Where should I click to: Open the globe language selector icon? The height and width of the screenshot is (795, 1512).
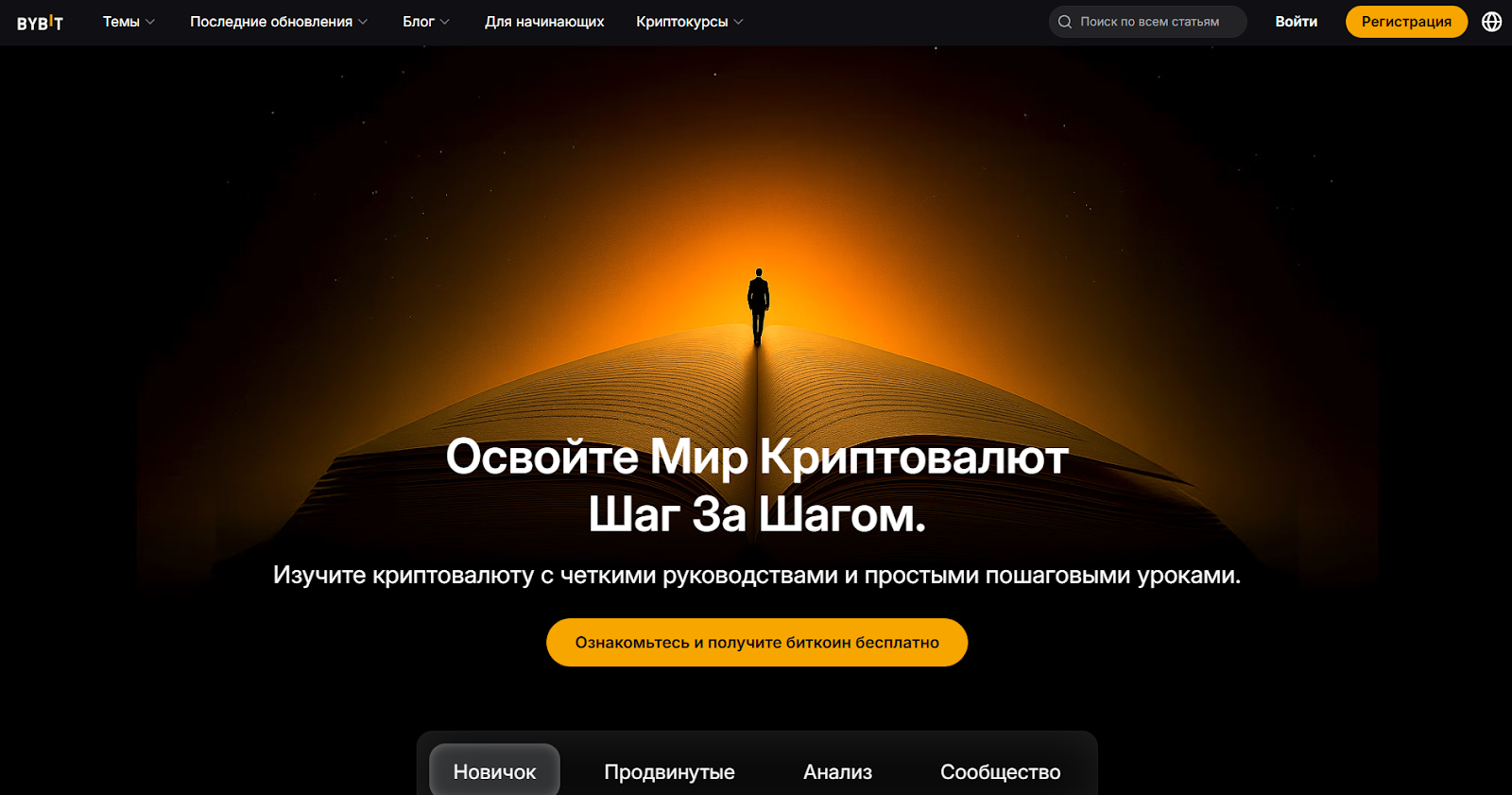pos(1491,22)
